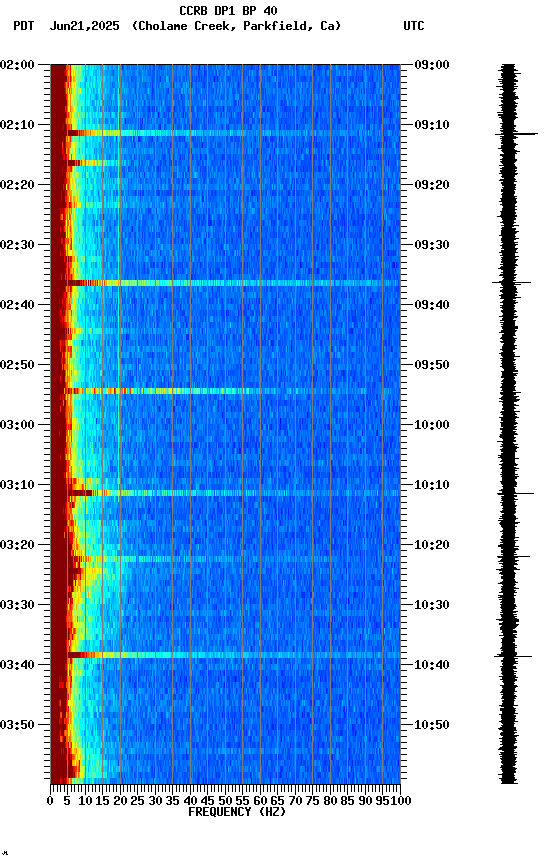552x864 pixels.
Task: Click the '10:30' UTC time label
Action: click(432, 605)
